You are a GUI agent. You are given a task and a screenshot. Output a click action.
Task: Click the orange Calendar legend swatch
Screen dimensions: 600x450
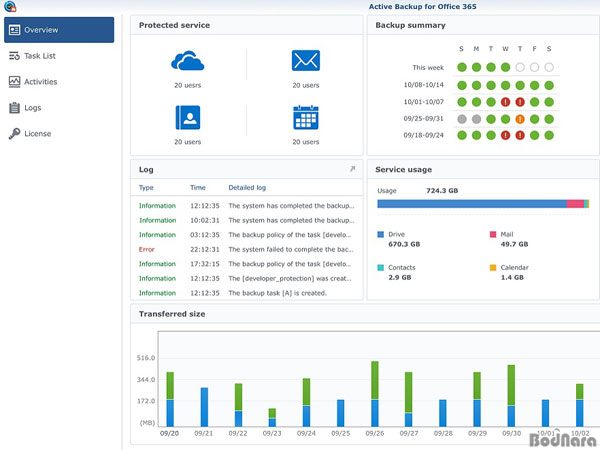coord(493,267)
